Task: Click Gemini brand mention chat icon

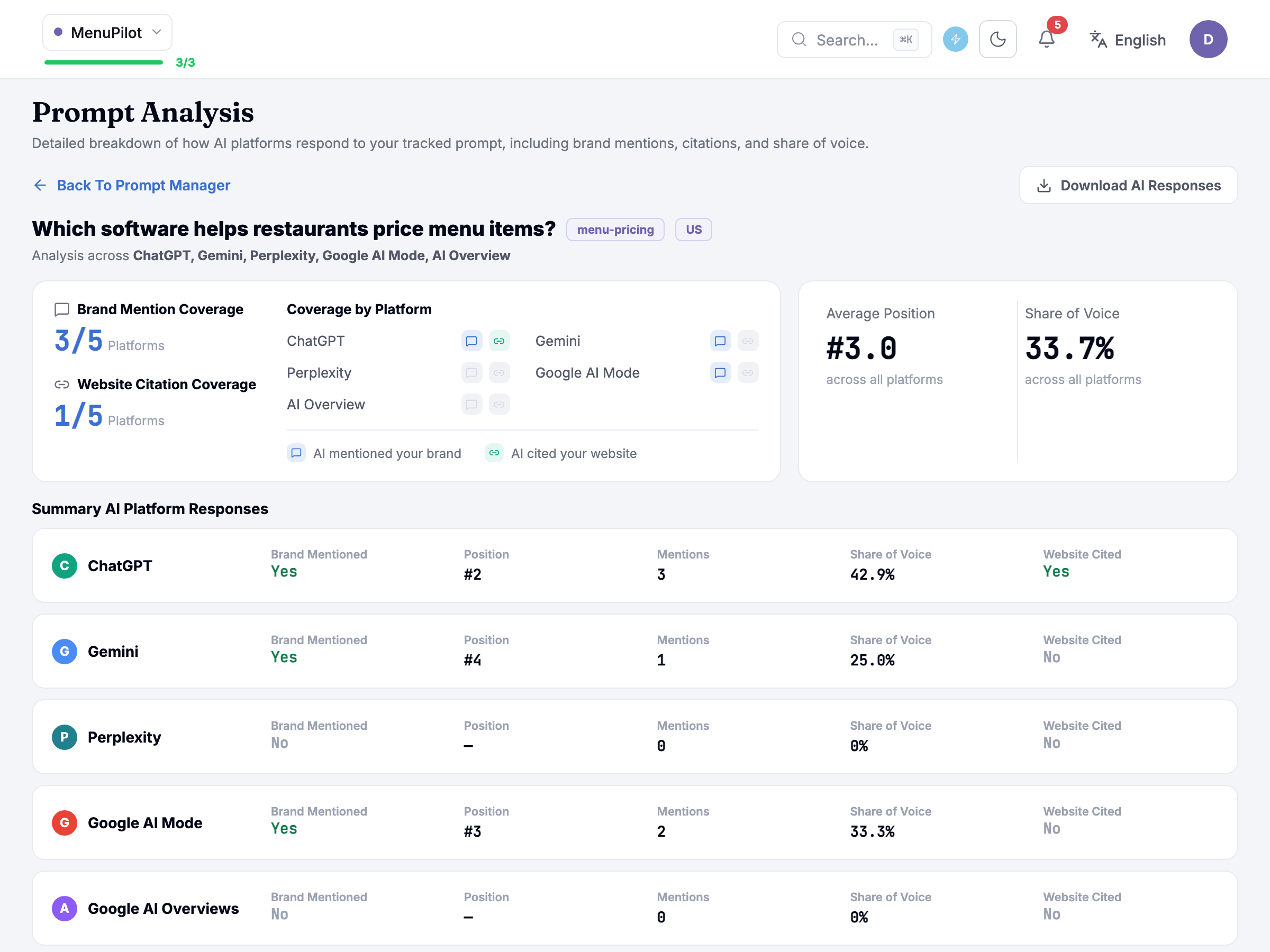Action: point(720,341)
